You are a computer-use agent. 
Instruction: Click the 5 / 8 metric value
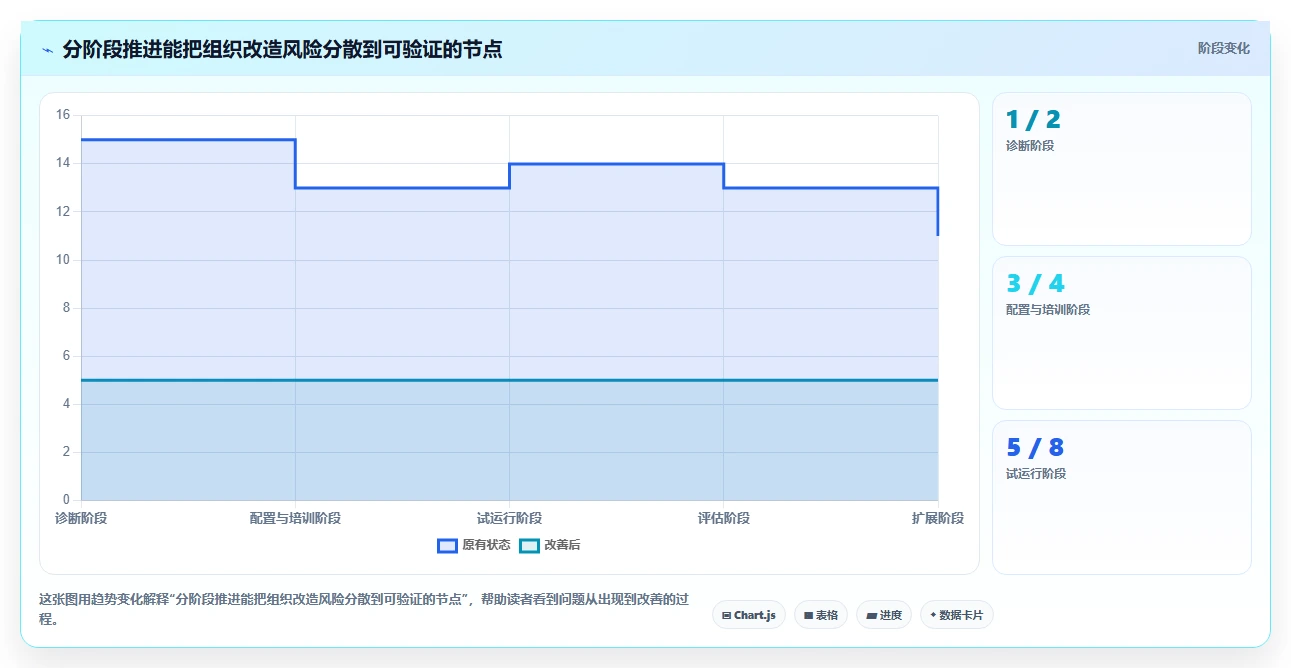click(x=1035, y=448)
